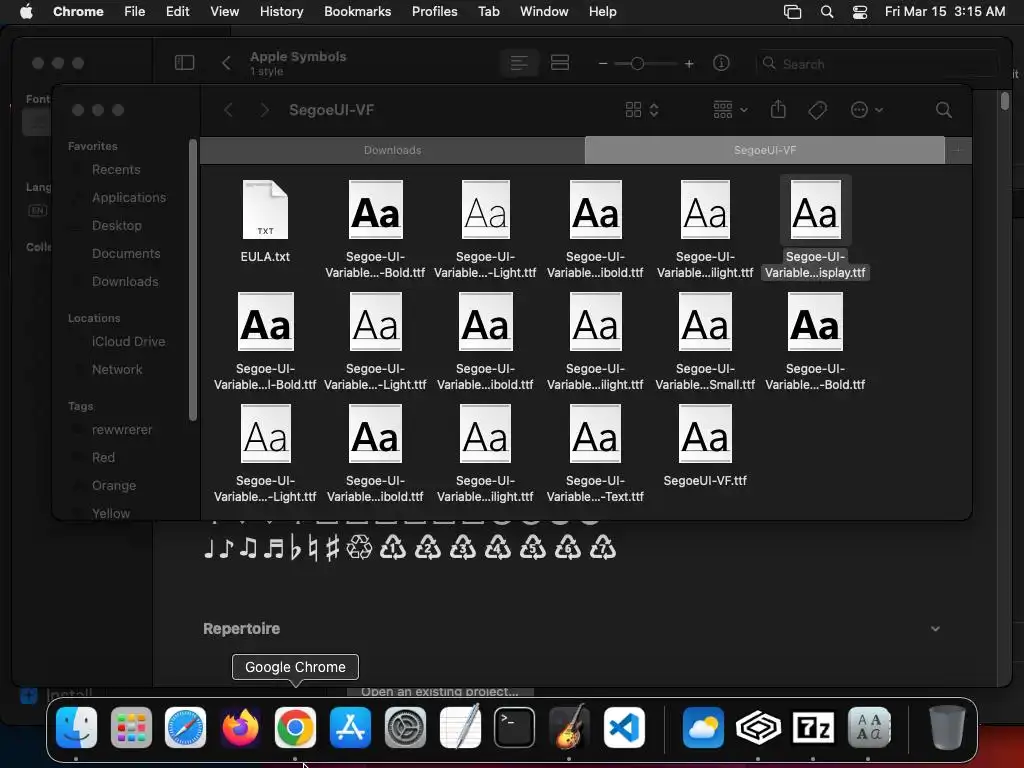1024x768 pixels.
Task: Open the Chrome File menu
Action: pos(135,12)
